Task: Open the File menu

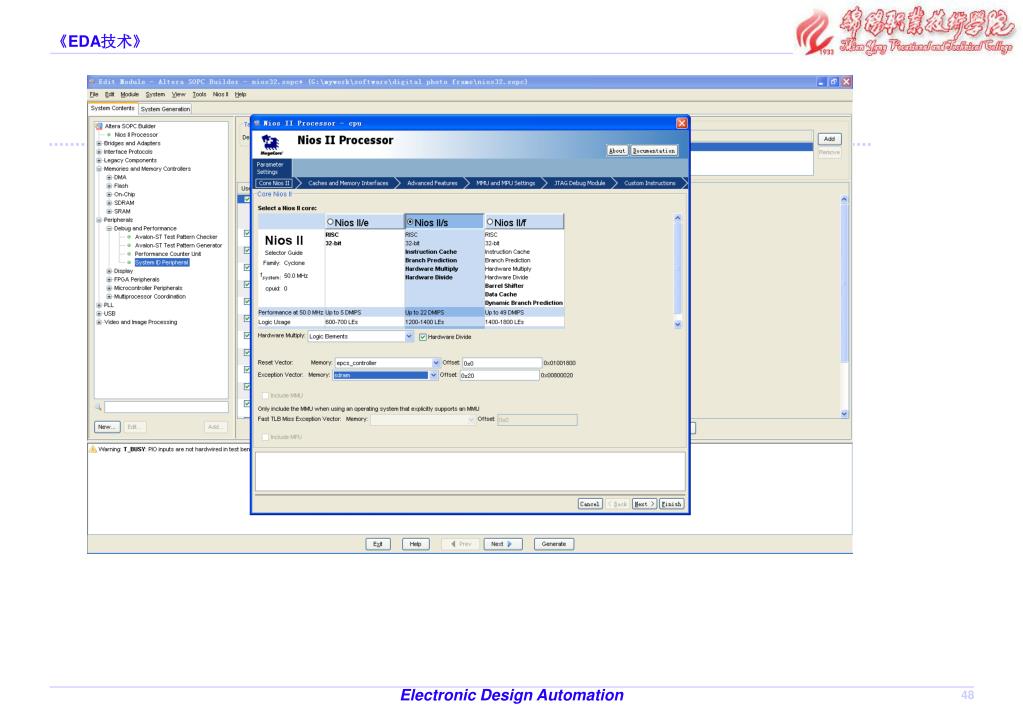Action: coord(94,95)
